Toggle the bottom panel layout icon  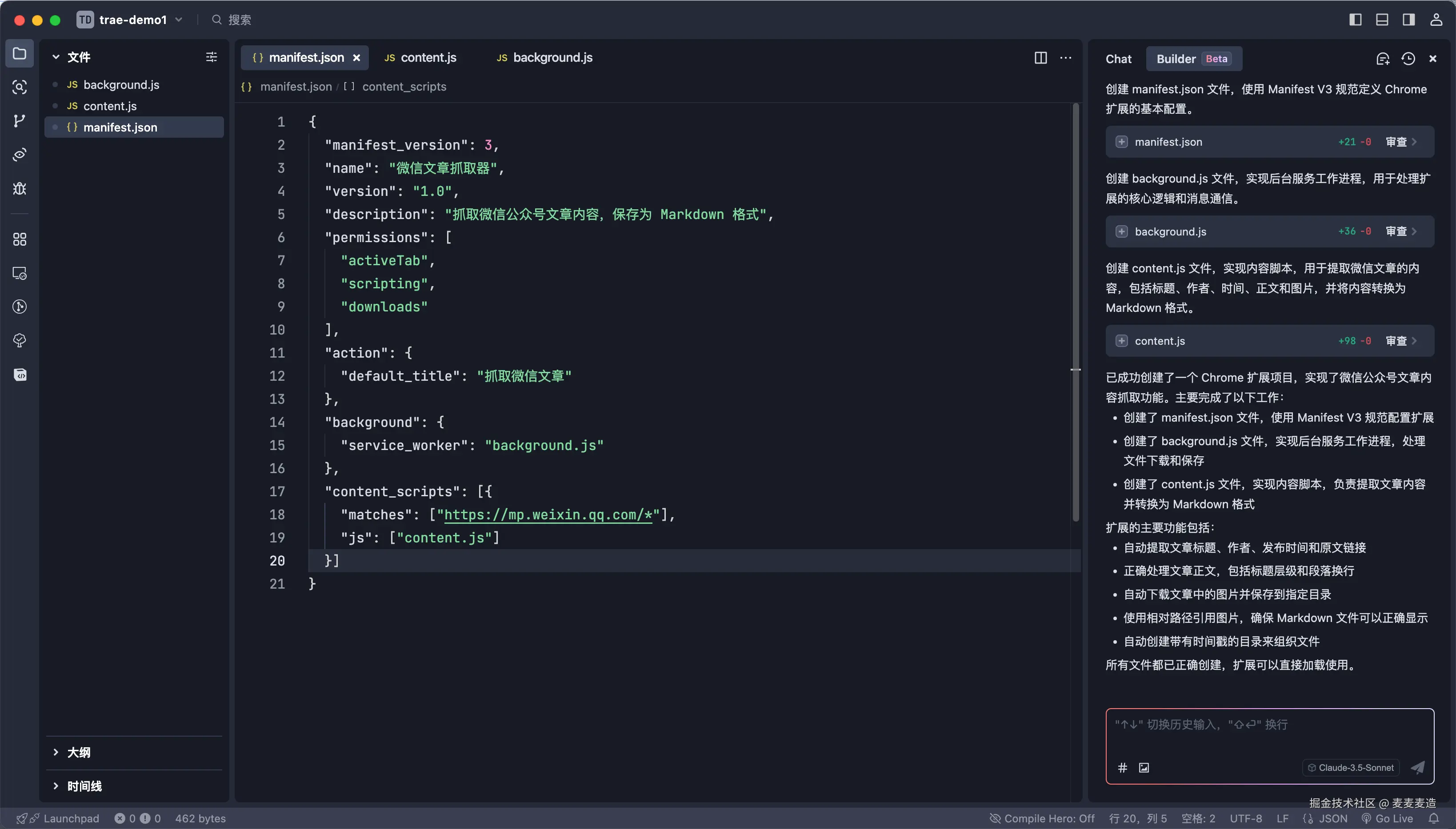[1382, 20]
